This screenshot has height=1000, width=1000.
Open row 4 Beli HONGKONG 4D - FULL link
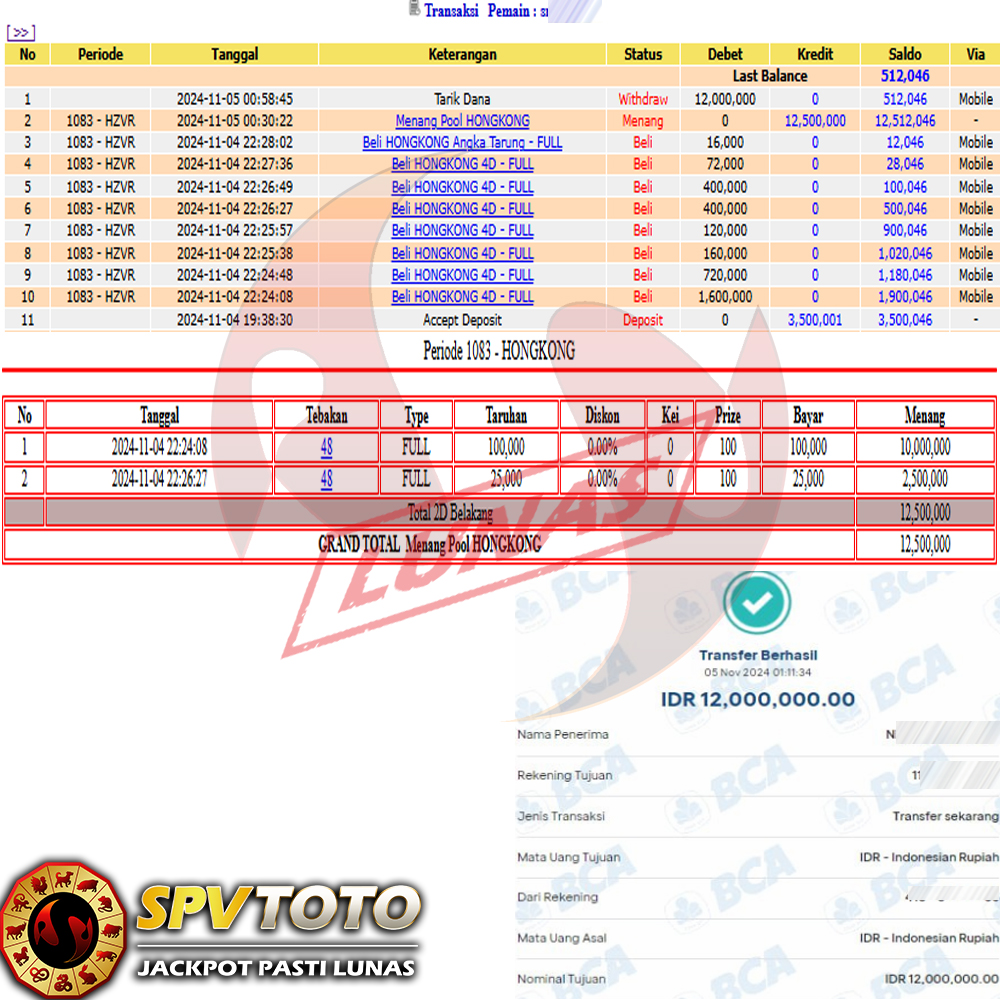pyautogui.click(x=462, y=164)
